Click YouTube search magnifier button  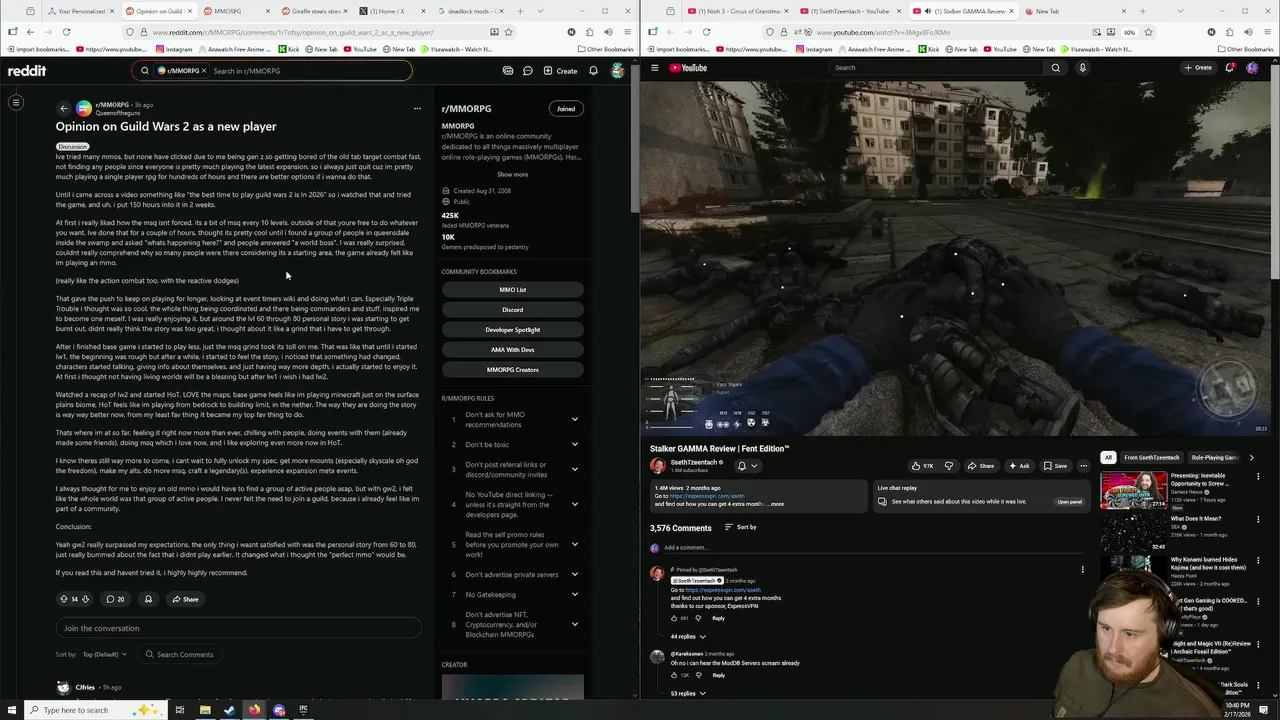click(1055, 68)
